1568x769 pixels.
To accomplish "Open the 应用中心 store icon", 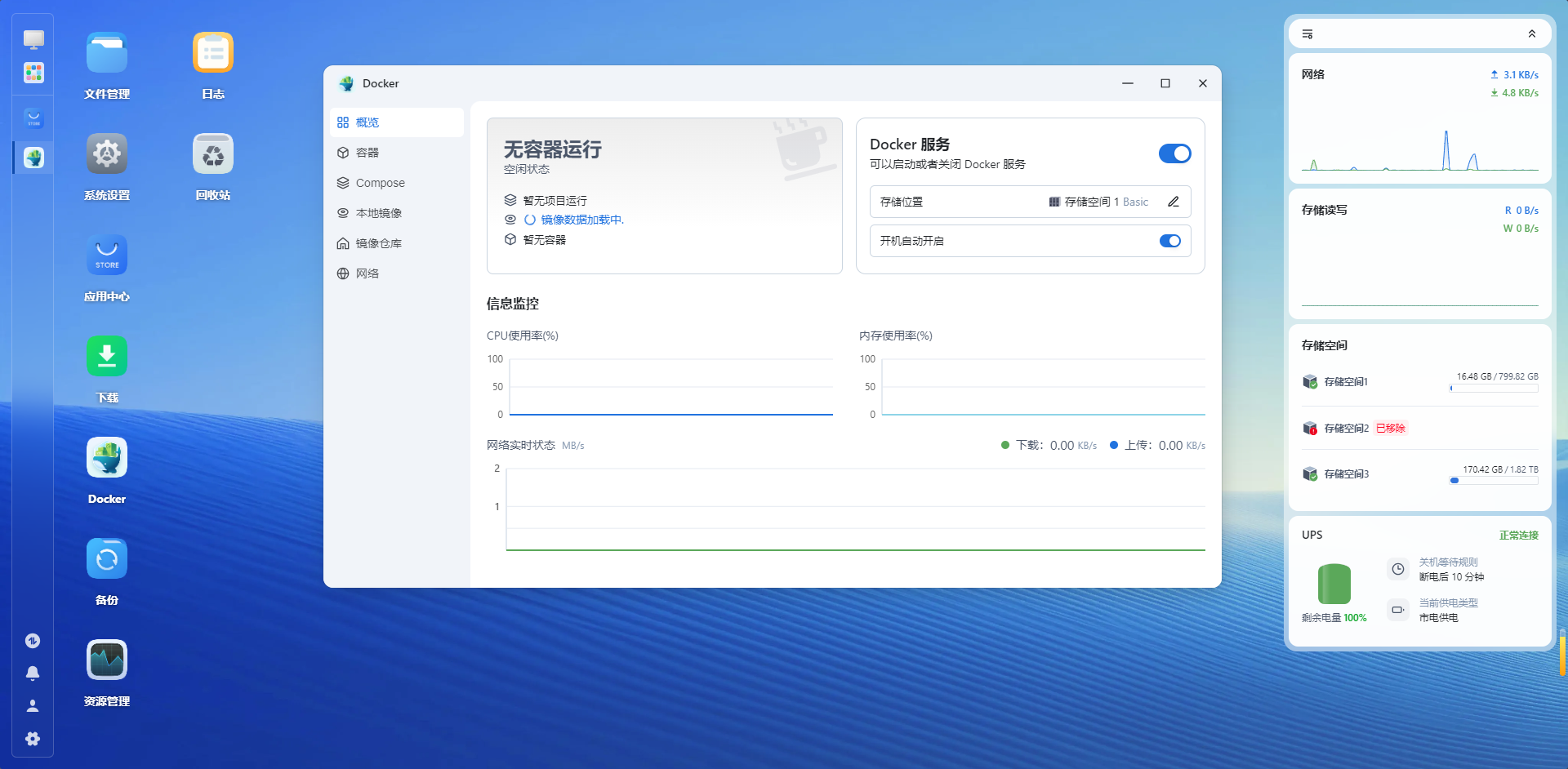I will coord(107,256).
